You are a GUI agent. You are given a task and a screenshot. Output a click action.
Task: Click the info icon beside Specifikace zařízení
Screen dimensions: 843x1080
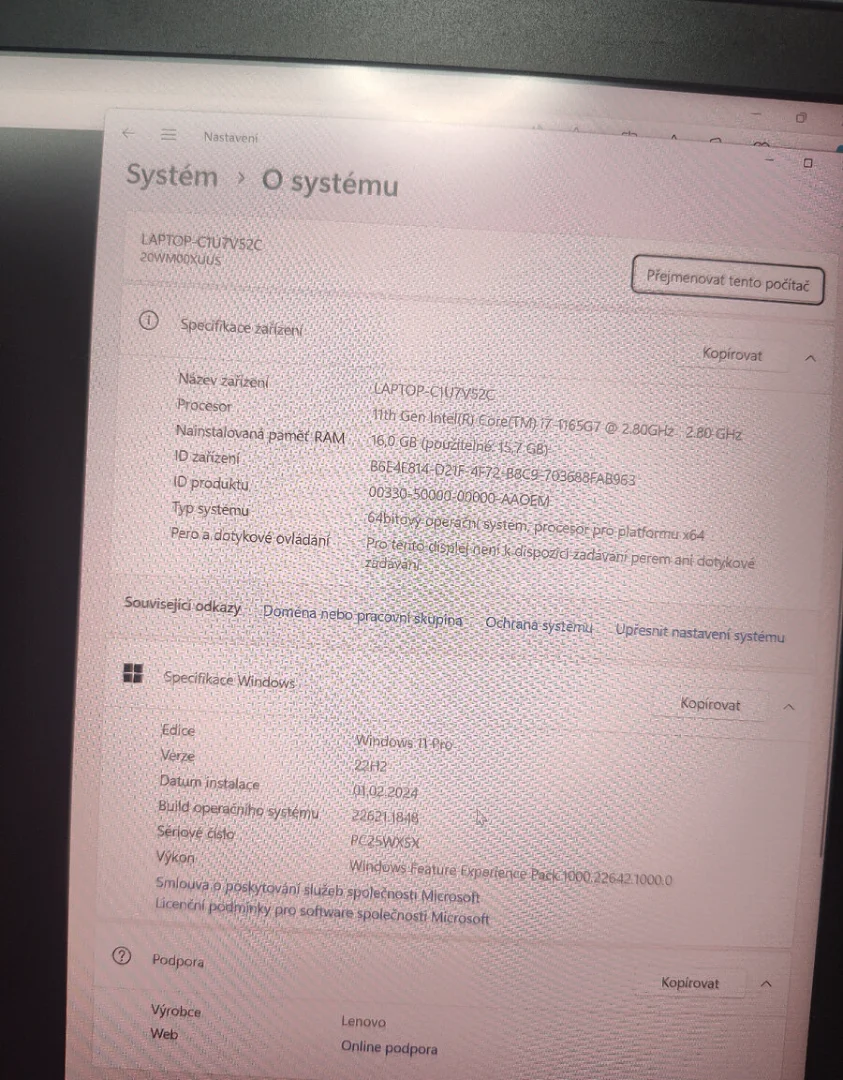(x=148, y=321)
